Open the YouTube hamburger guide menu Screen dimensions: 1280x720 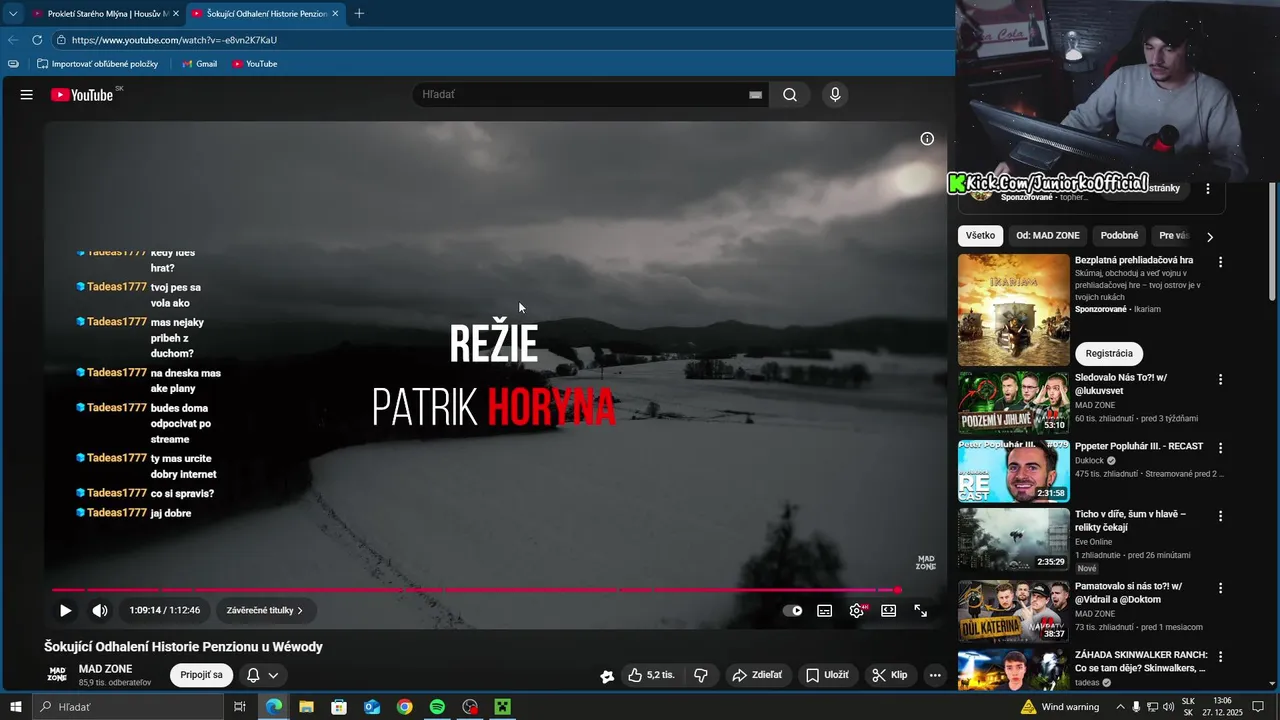coord(27,95)
